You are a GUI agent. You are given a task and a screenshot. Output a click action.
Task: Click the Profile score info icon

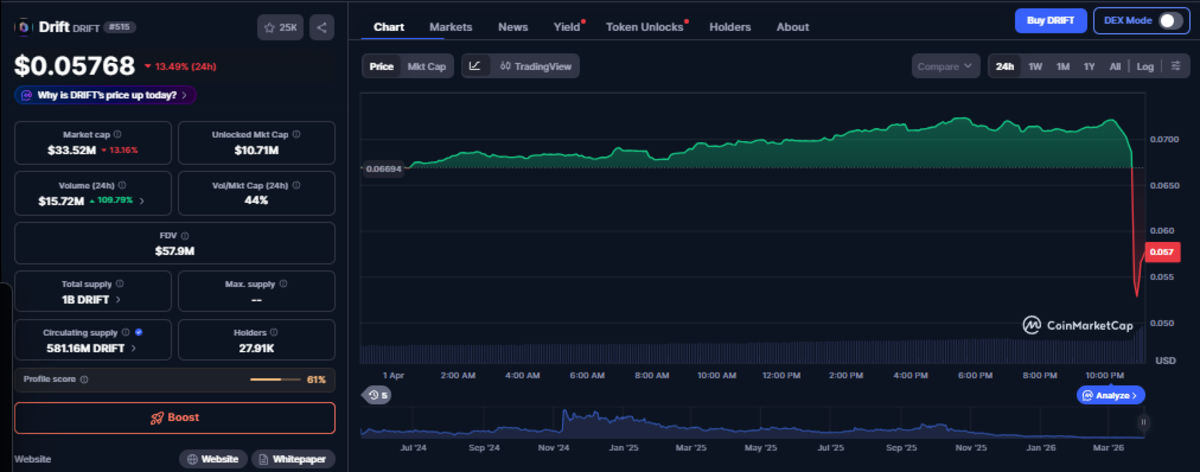tap(84, 380)
